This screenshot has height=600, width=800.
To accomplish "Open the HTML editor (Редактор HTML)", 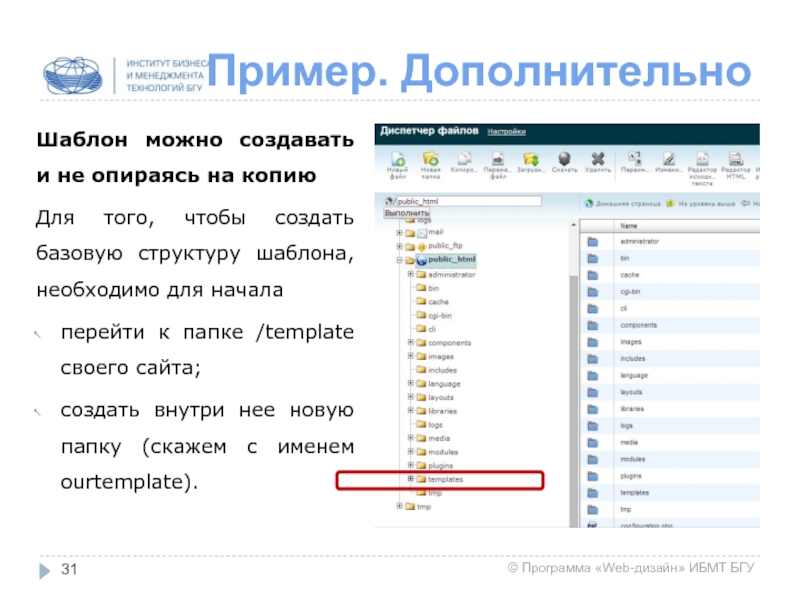I will (x=735, y=162).
